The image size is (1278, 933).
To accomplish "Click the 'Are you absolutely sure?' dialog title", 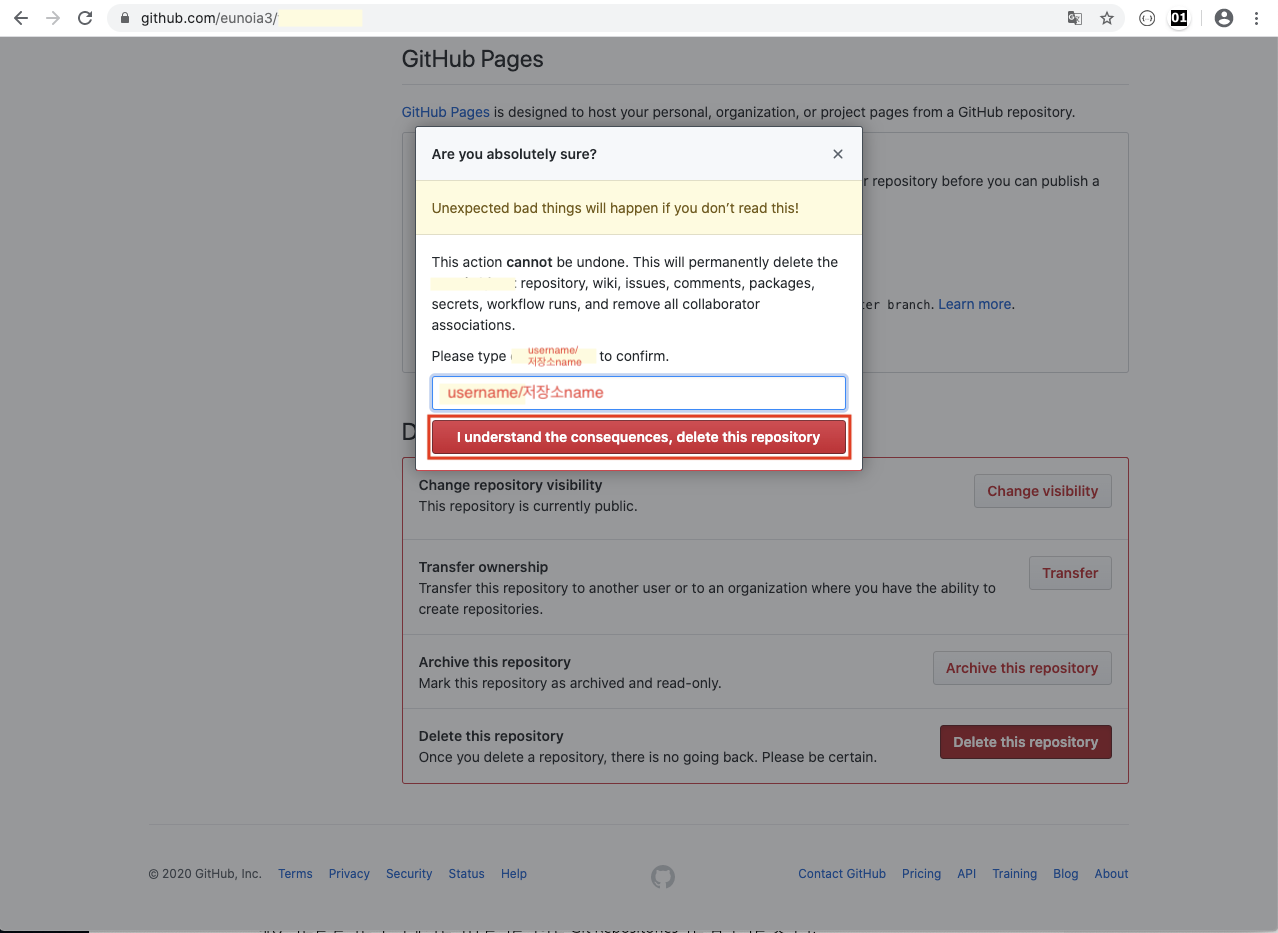I will point(514,154).
